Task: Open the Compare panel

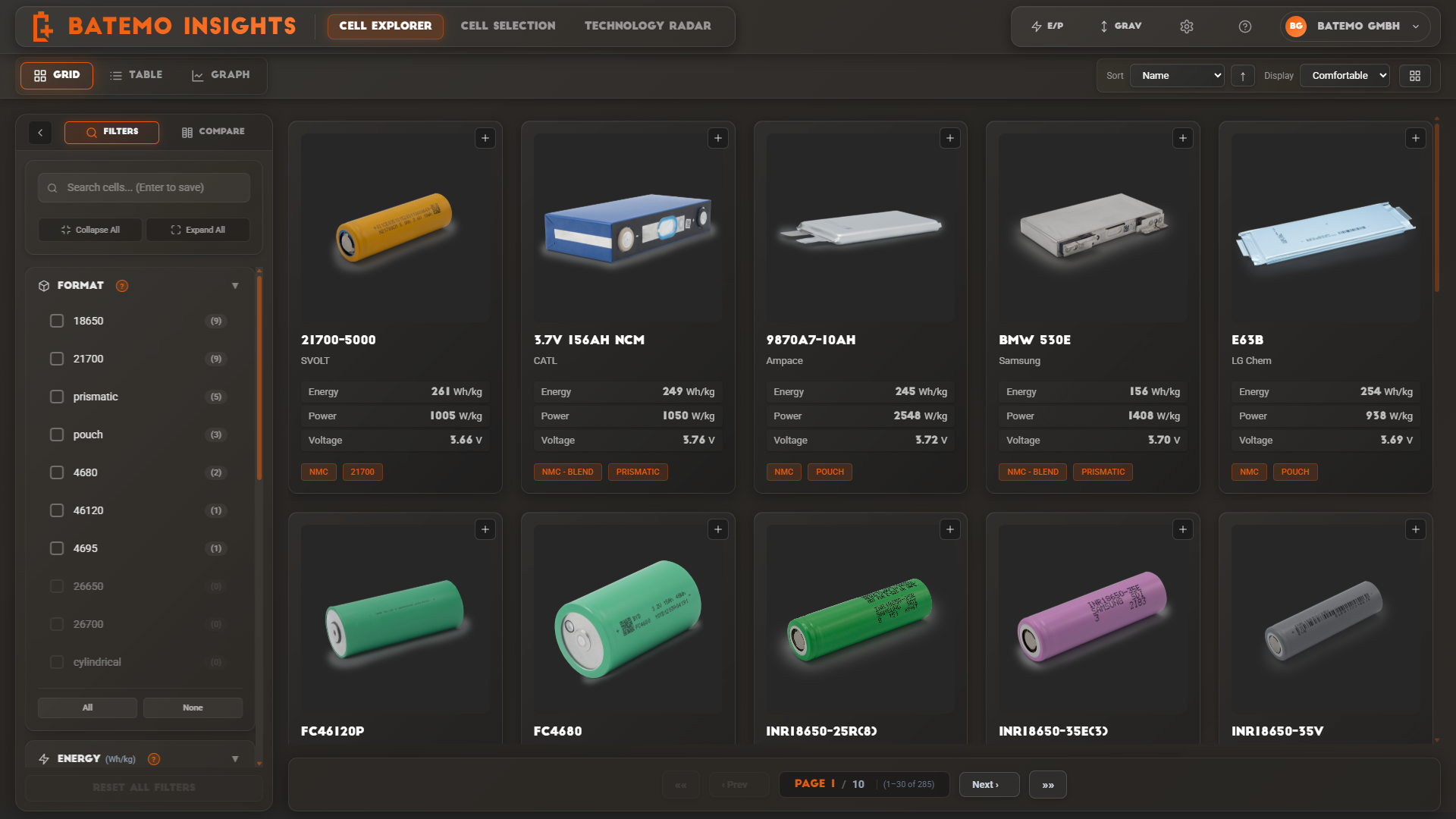Action: [x=213, y=132]
